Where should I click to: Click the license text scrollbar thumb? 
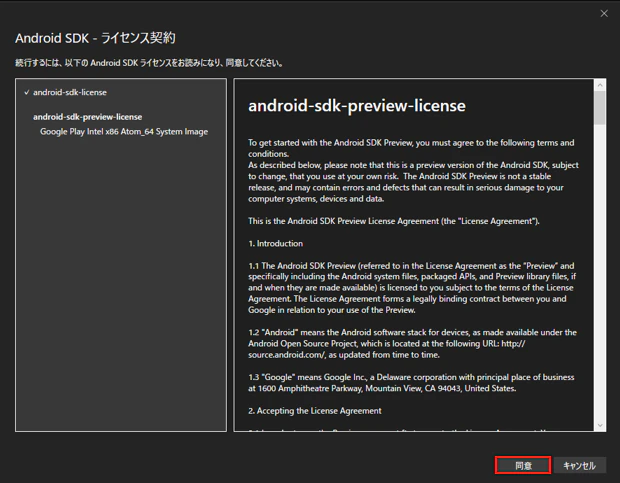(x=600, y=108)
